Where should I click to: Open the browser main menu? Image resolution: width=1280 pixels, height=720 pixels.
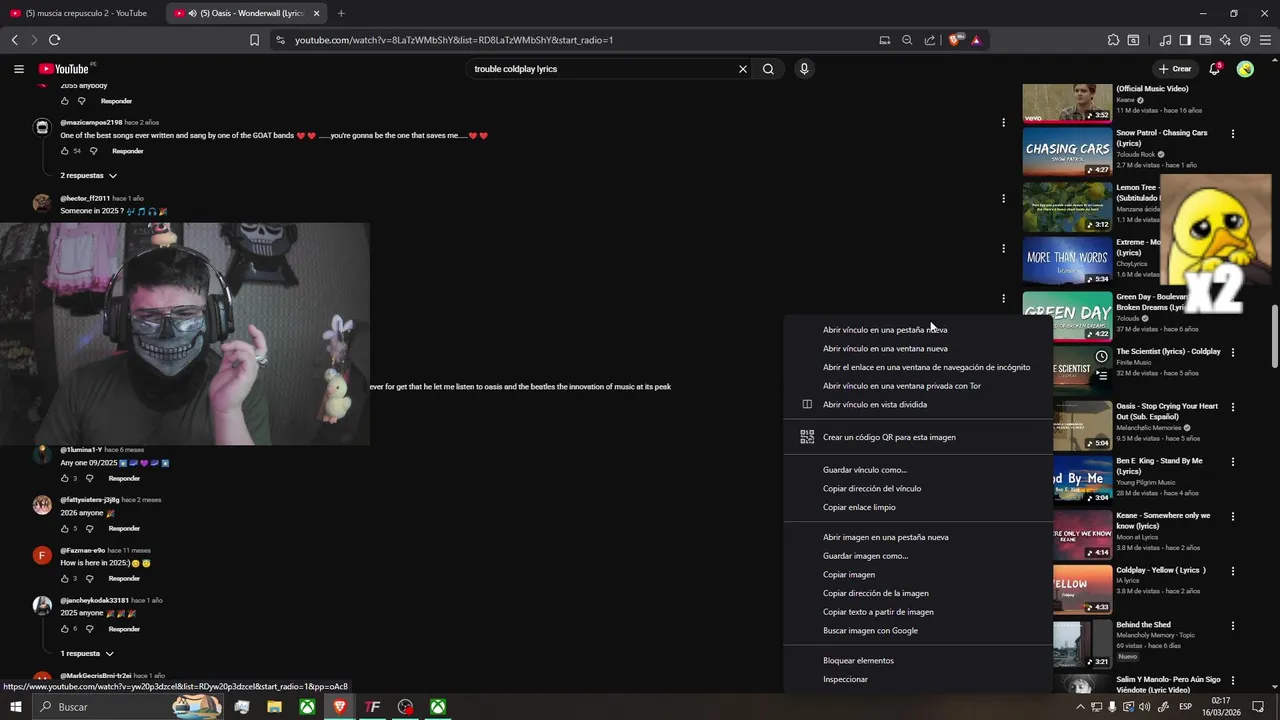tap(1265, 40)
